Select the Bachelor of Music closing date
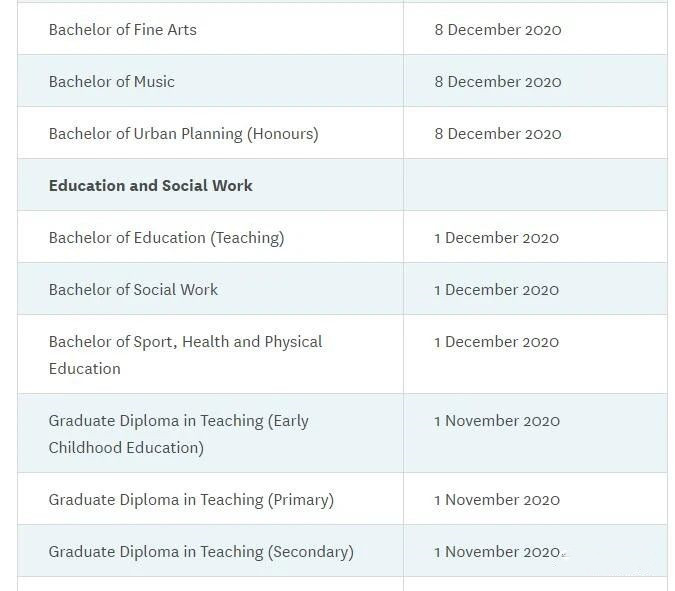 coord(498,82)
